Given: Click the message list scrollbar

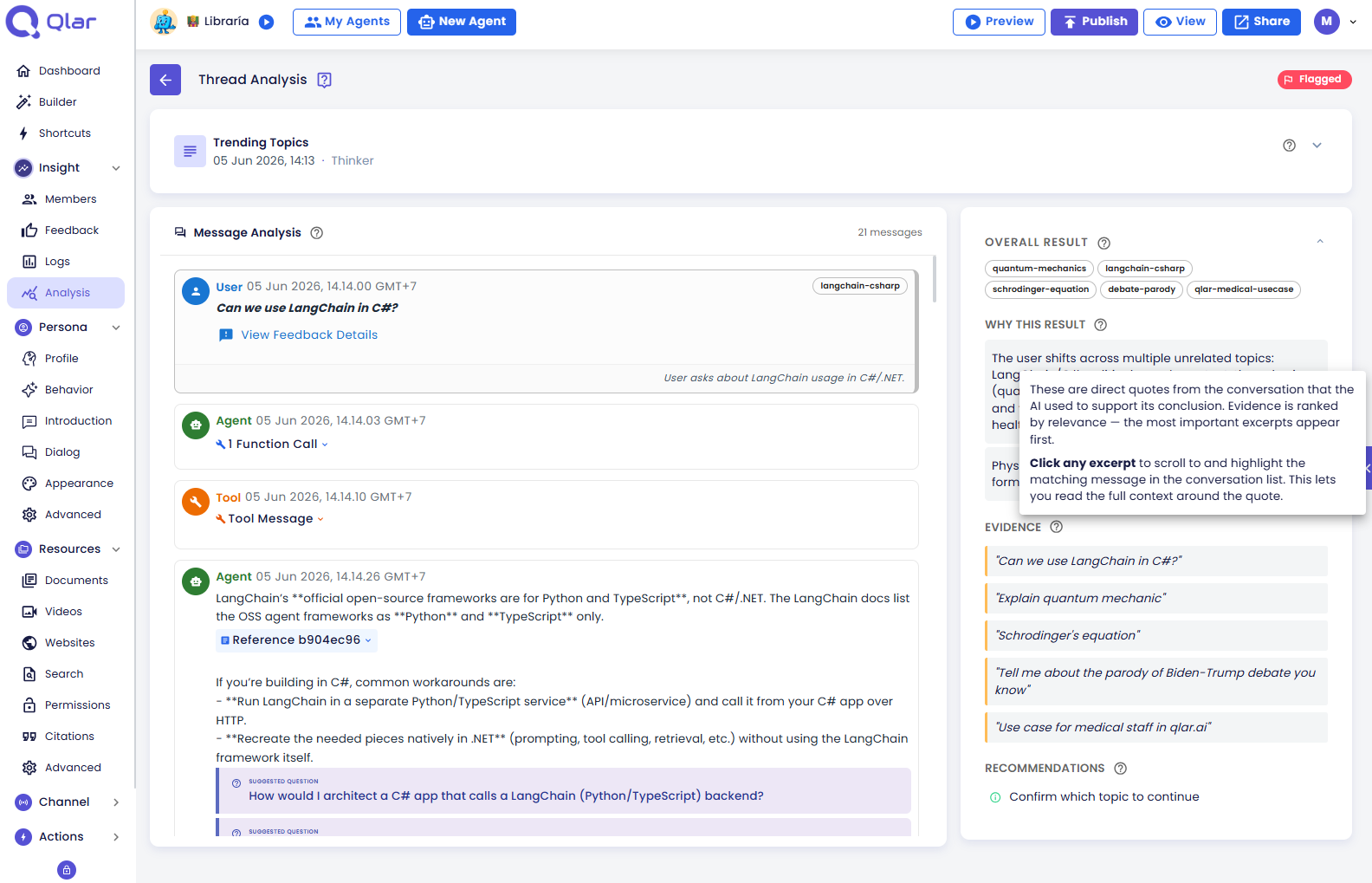Looking at the screenshot, I should pyautogui.click(x=935, y=279).
